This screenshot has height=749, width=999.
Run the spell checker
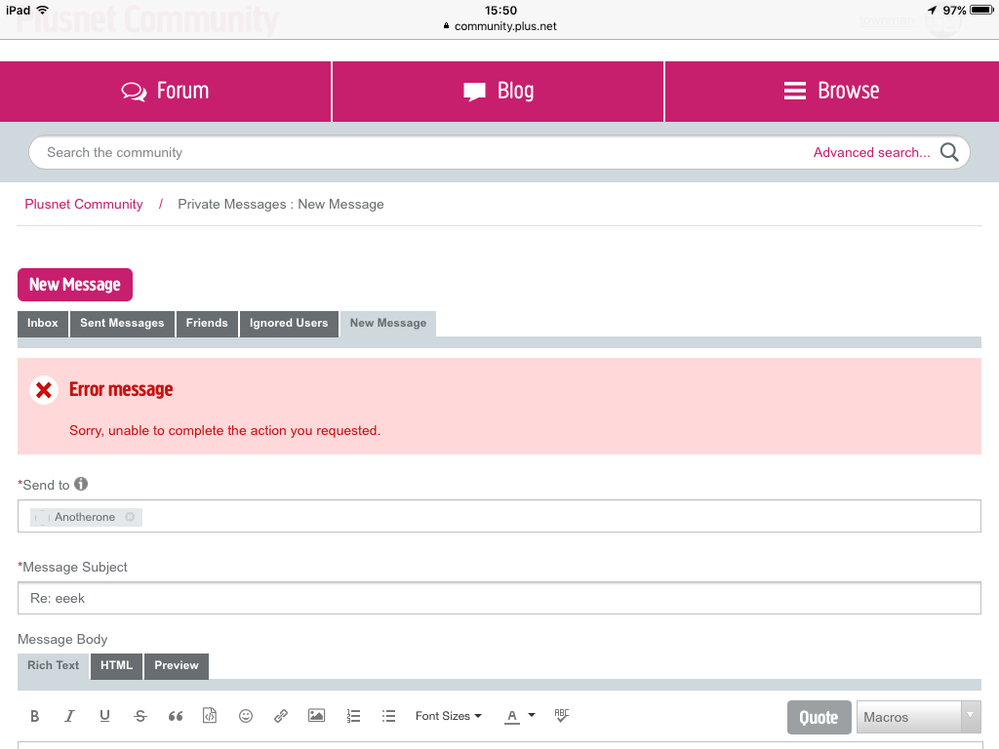[561, 716]
